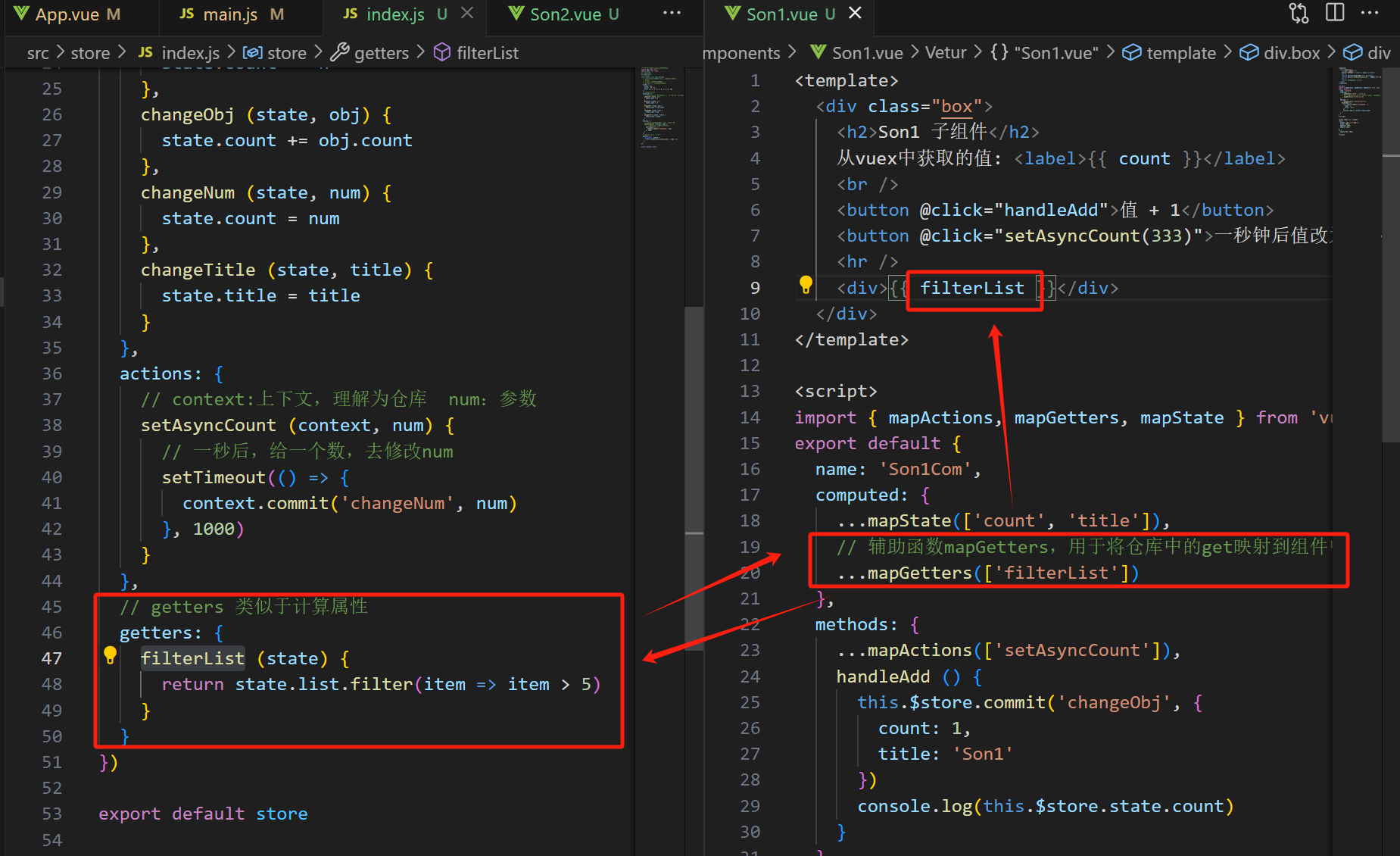
Task: Switch to the main.js tab
Action: click(x=231, y=14)
